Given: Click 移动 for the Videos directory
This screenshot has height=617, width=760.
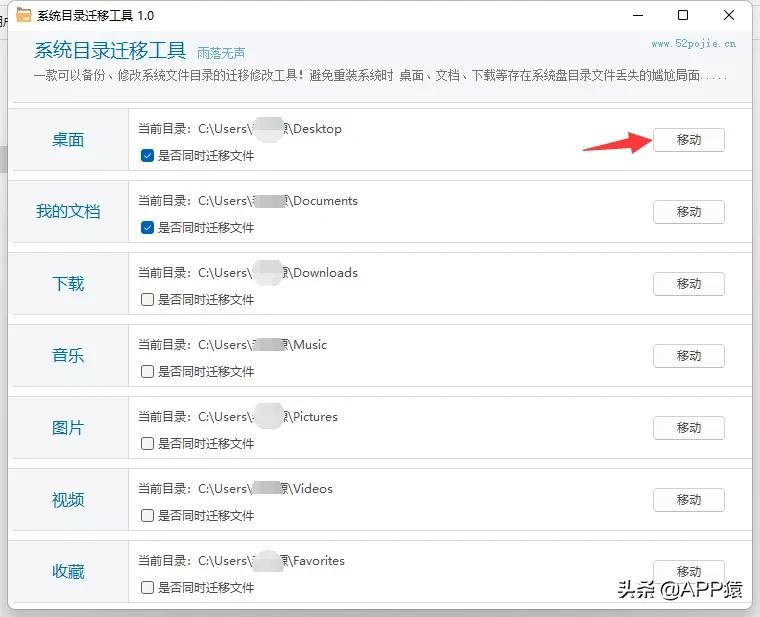Looking at the screenshot, I should (x=688, y=500).
